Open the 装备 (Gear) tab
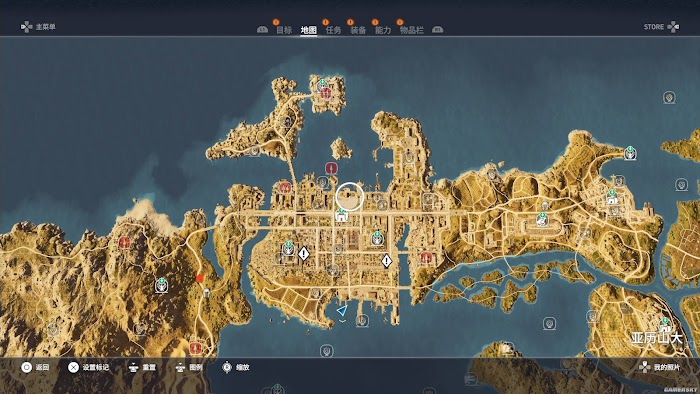 [358, 30]
